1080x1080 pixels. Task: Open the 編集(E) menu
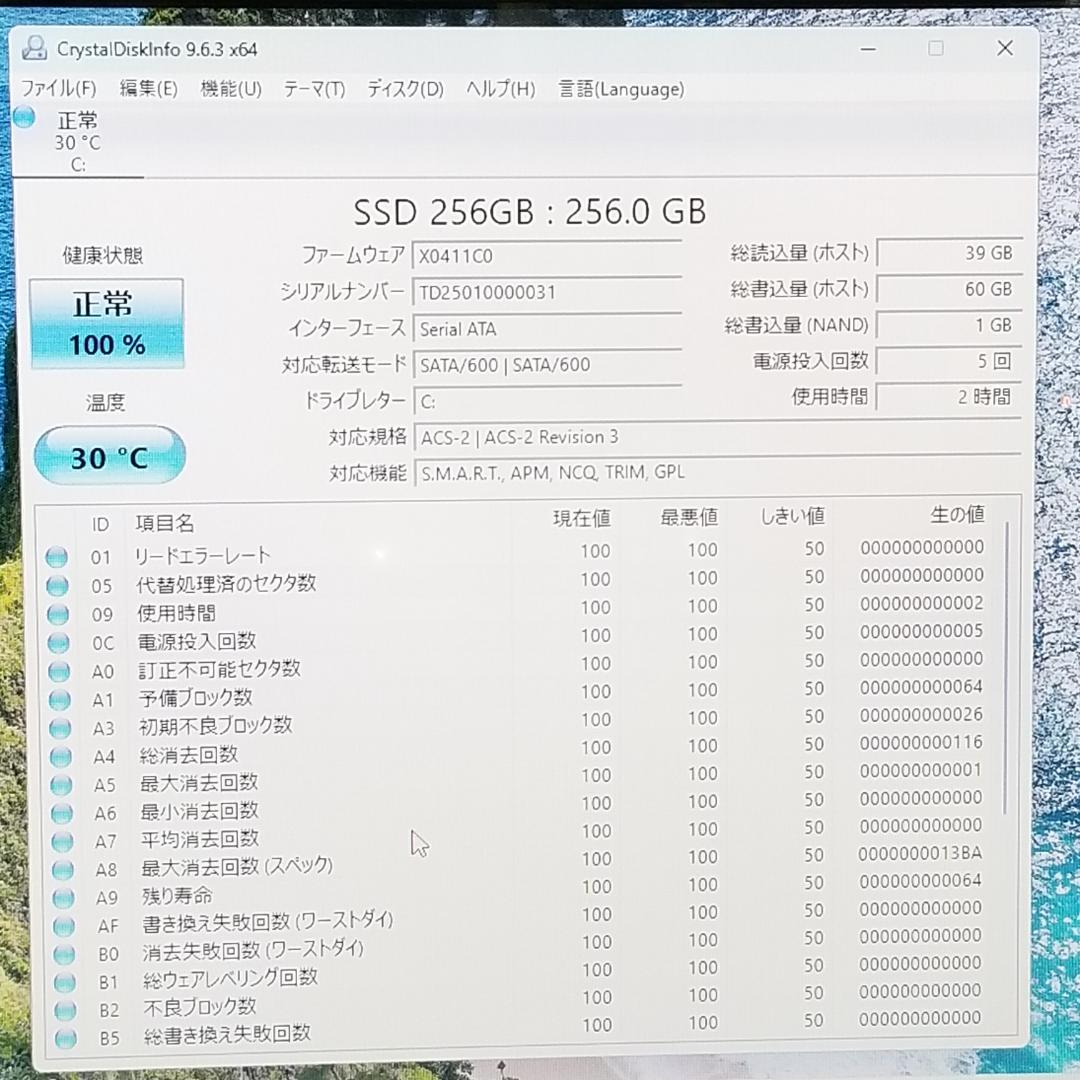point(146,89)
